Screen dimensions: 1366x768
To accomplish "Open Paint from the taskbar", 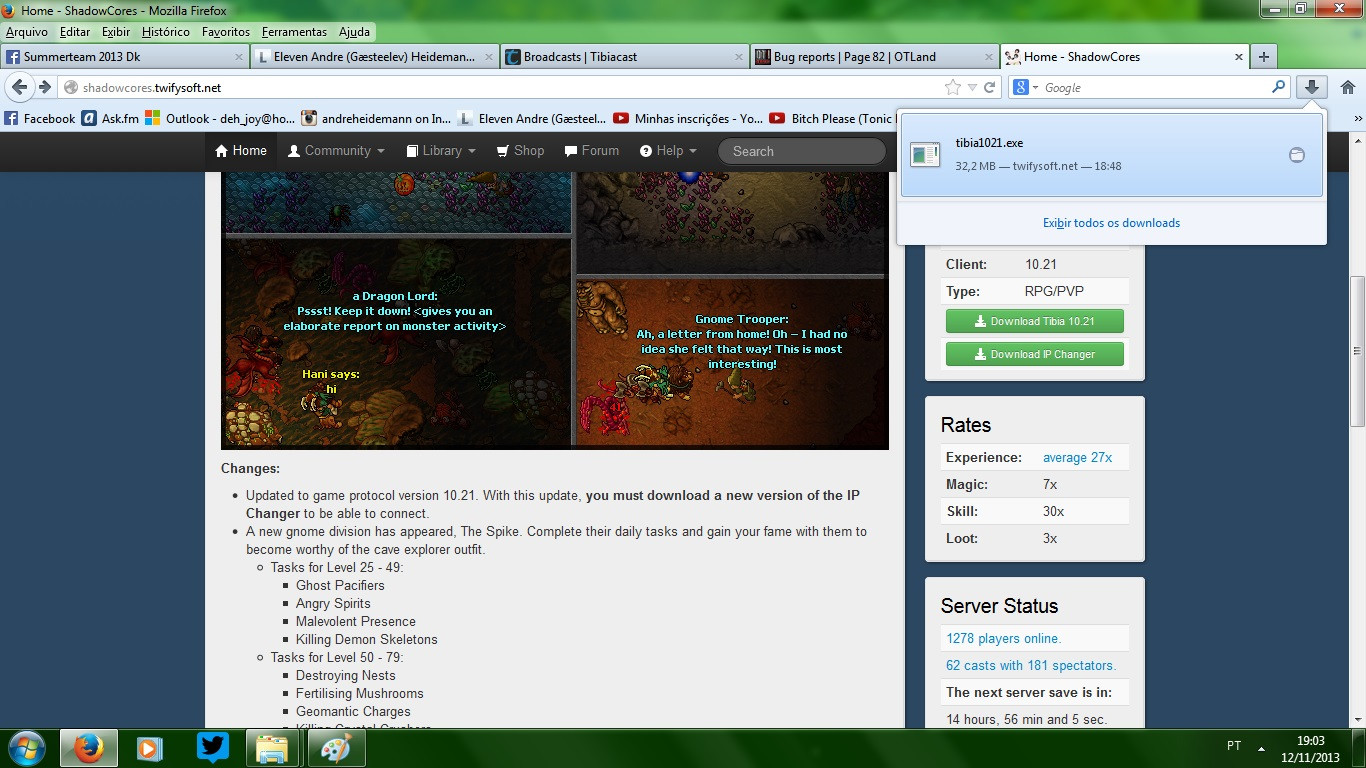I will (x=335, y=747).
